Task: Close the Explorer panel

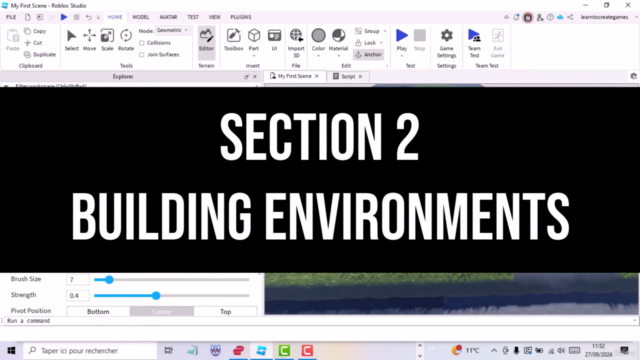Action: (255, 77)
